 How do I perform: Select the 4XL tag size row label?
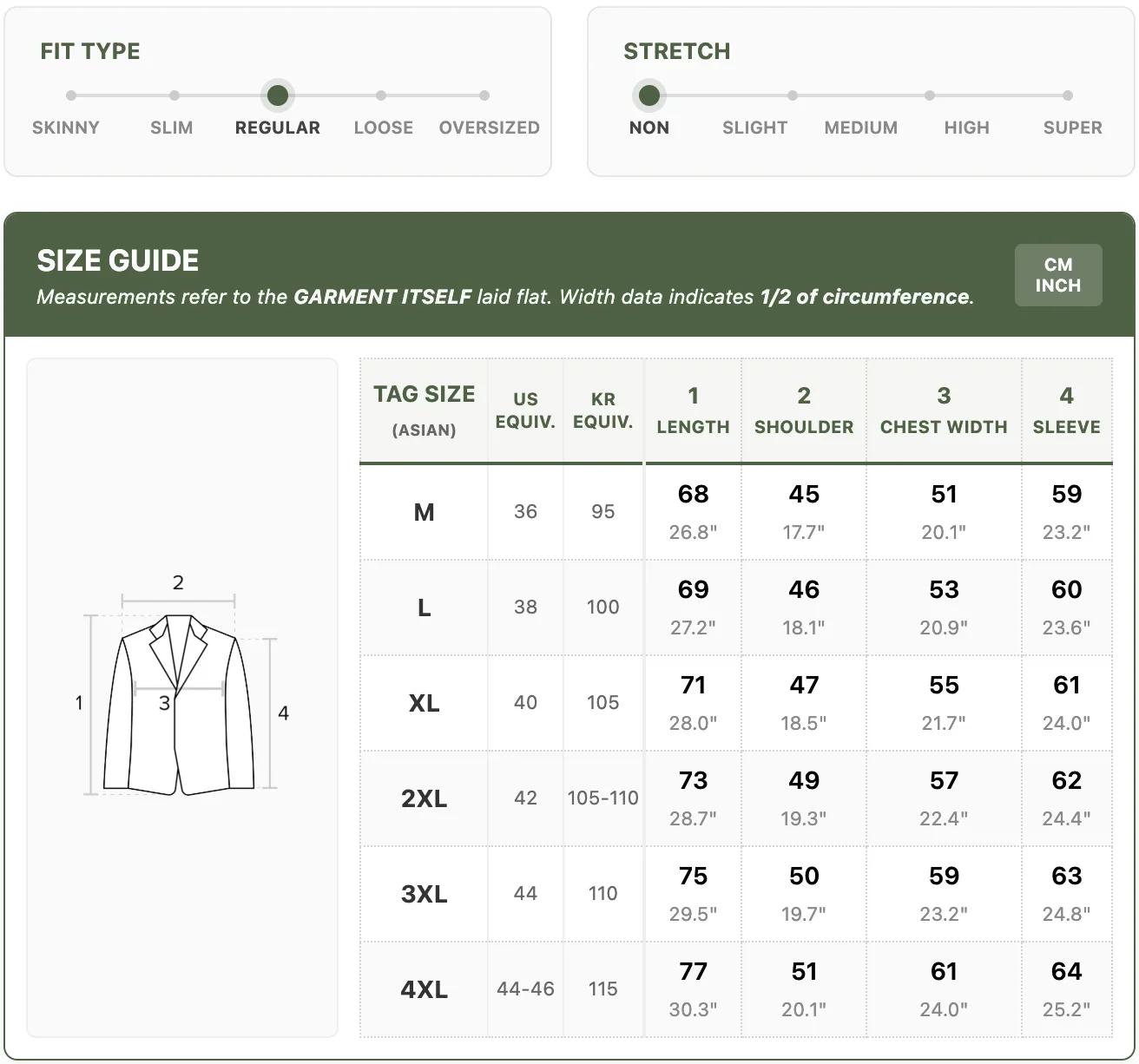425,989
